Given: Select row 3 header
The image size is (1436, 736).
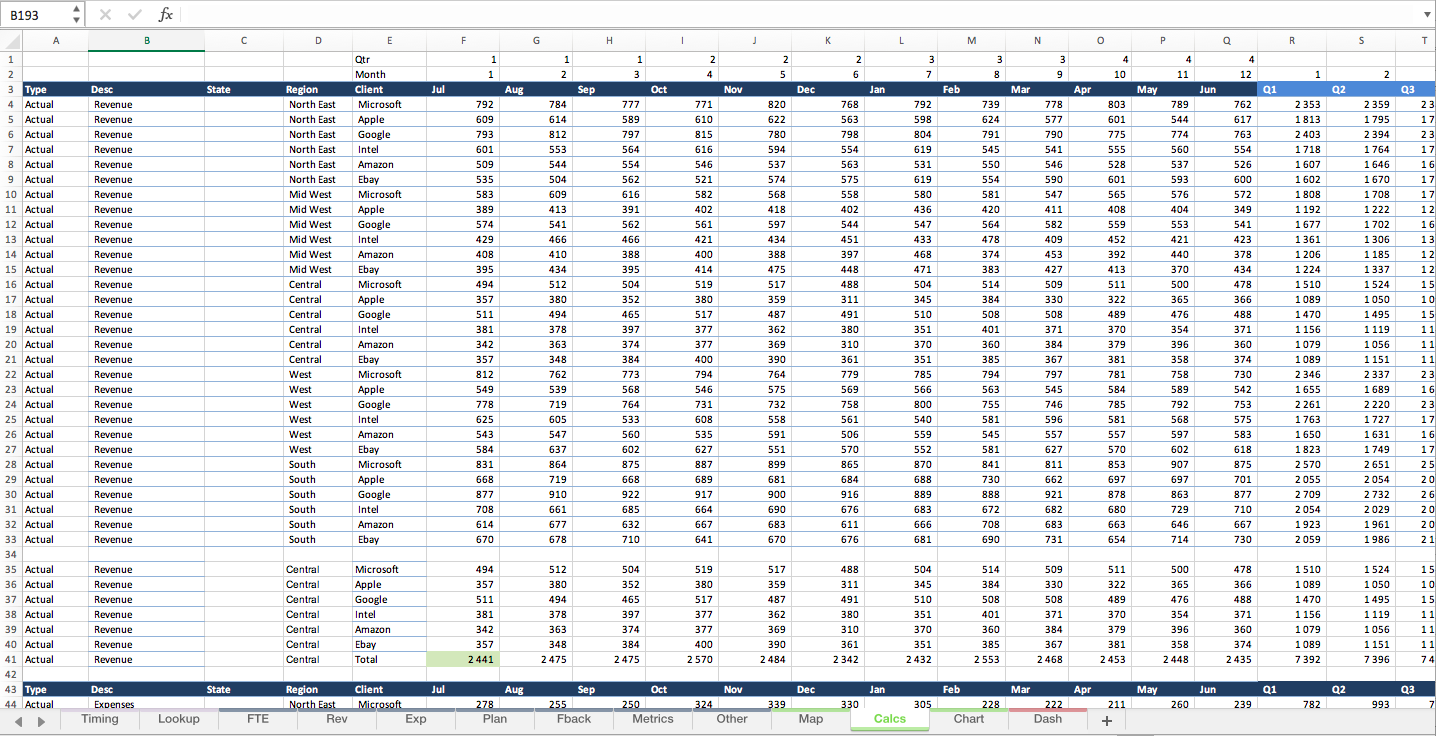Looking at the screenshot, I should point(10,89).
